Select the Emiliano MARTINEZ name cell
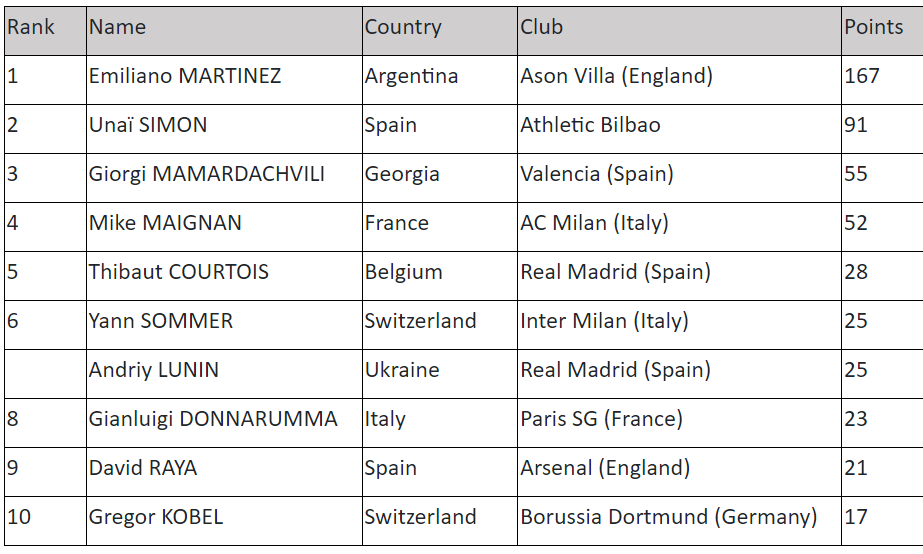 pos(185,77)
